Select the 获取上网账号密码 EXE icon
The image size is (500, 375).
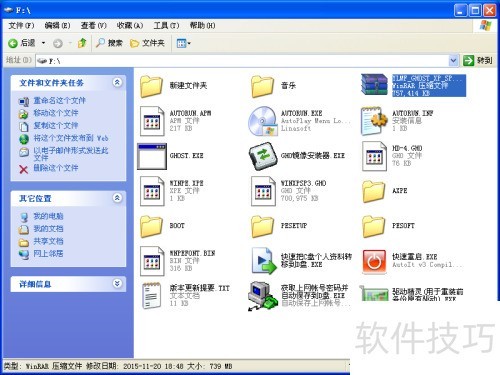pyautogui.click(x=263, y=296)
